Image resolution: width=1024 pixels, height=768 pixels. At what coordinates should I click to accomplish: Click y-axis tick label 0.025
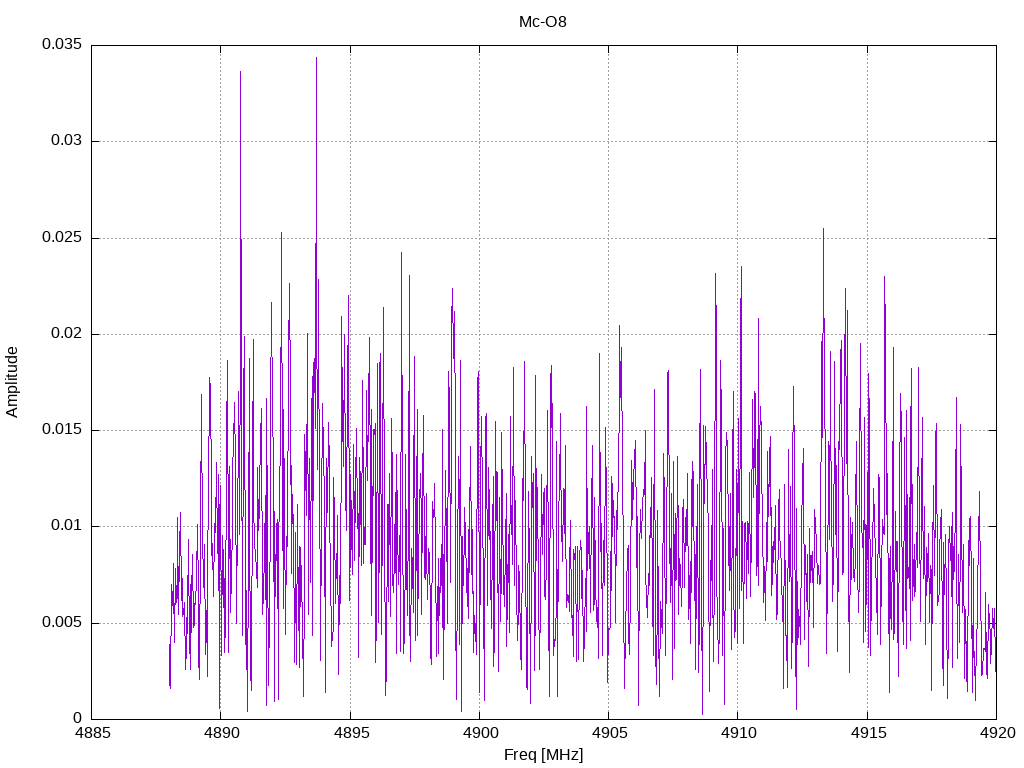[62, 237]
